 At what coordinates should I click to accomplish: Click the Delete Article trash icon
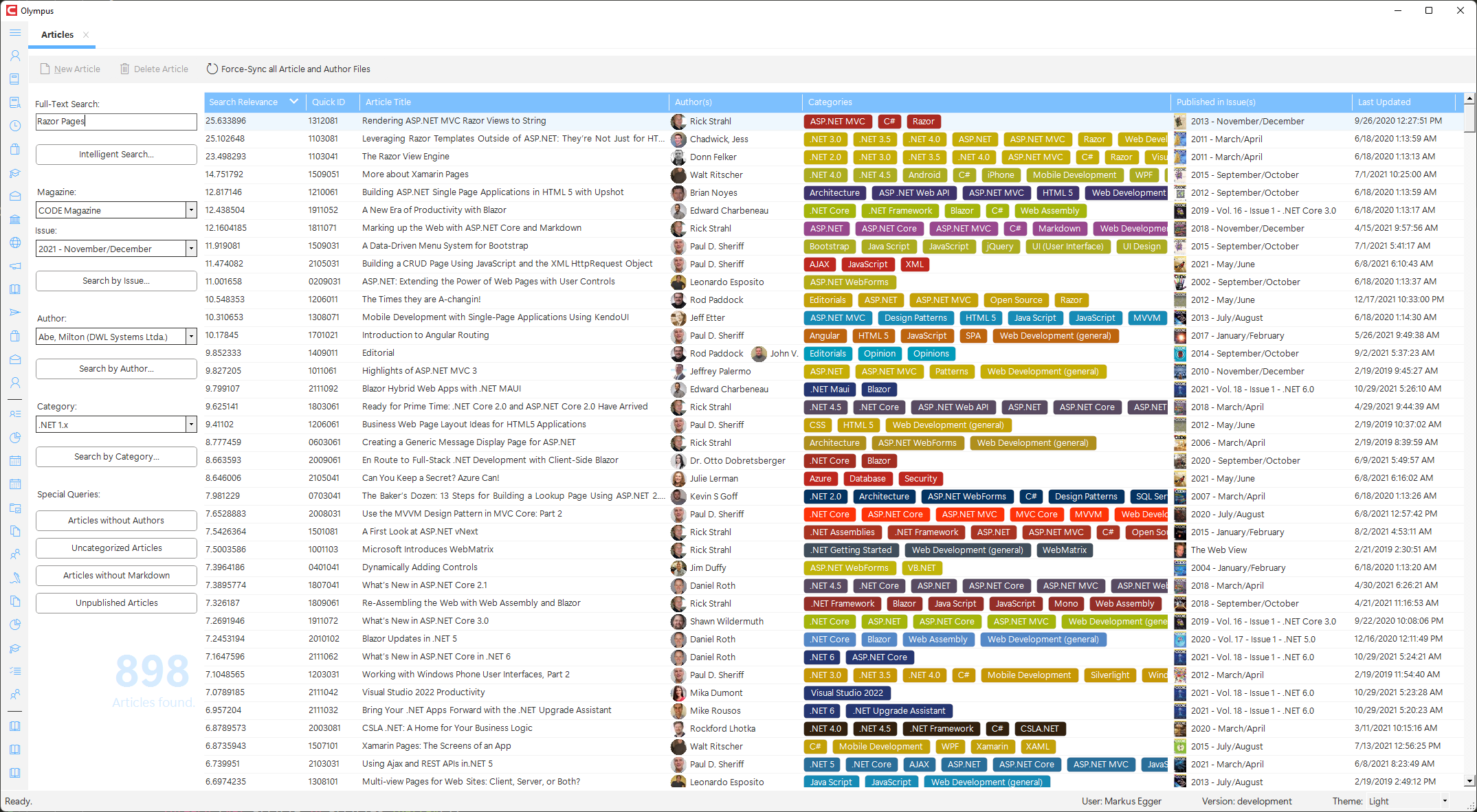(124, 69)
